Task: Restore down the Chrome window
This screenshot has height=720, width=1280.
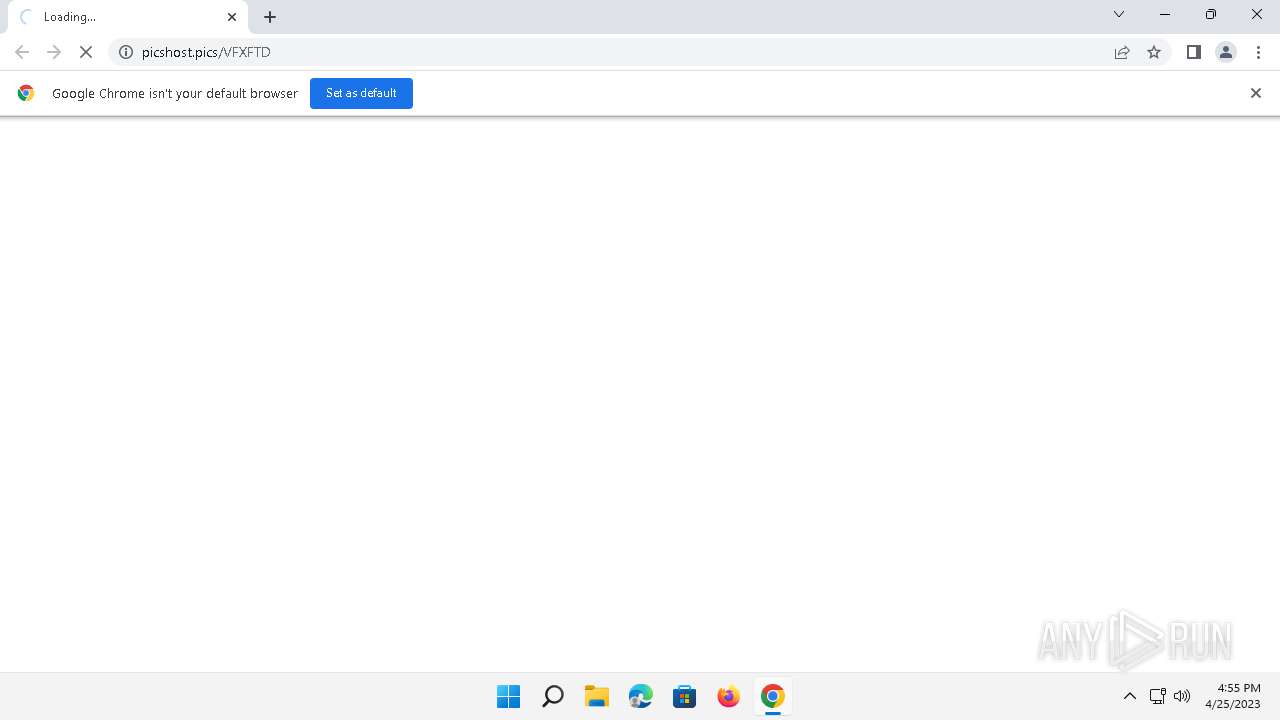Action: pyautogui.click(x=1211, y=14)
